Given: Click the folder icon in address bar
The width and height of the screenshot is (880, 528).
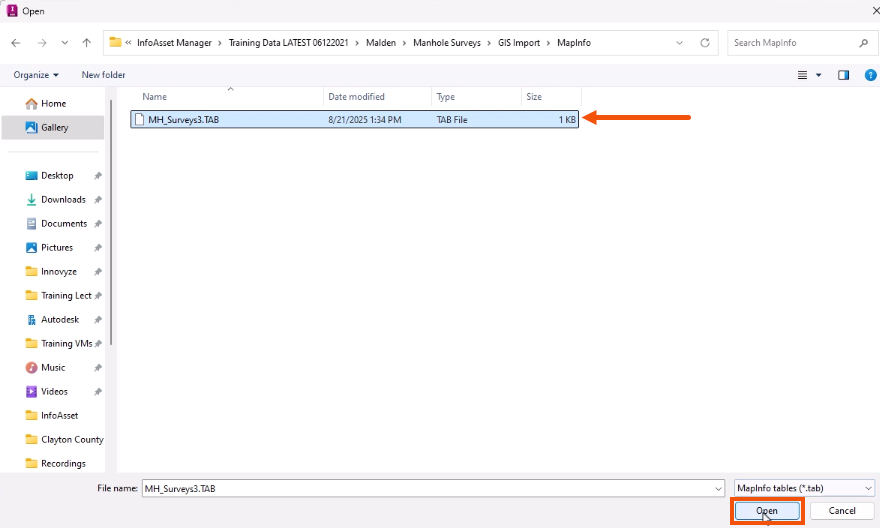Looking at the screenshot, I should 115,42.
